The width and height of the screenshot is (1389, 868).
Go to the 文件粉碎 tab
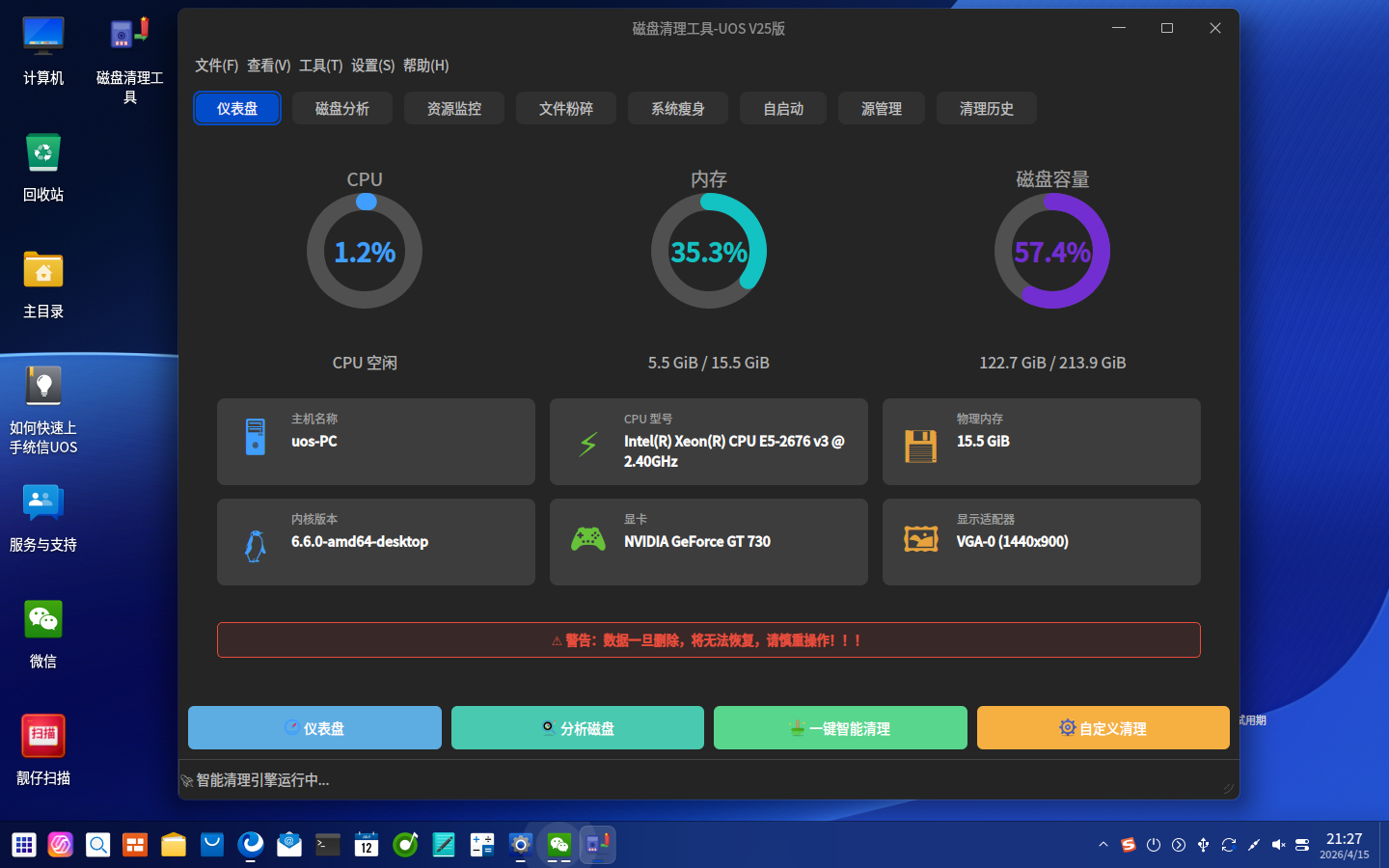coord(566,108)
